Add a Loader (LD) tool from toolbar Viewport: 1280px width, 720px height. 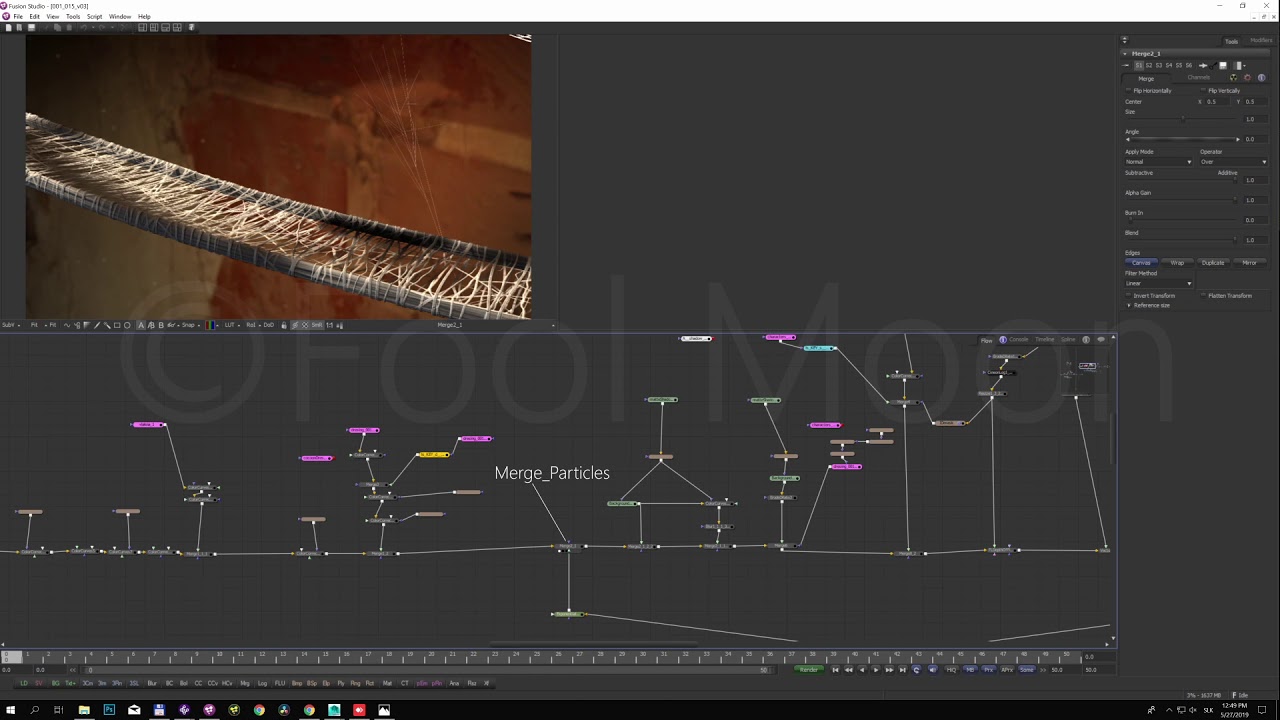[x=24, y=683]
